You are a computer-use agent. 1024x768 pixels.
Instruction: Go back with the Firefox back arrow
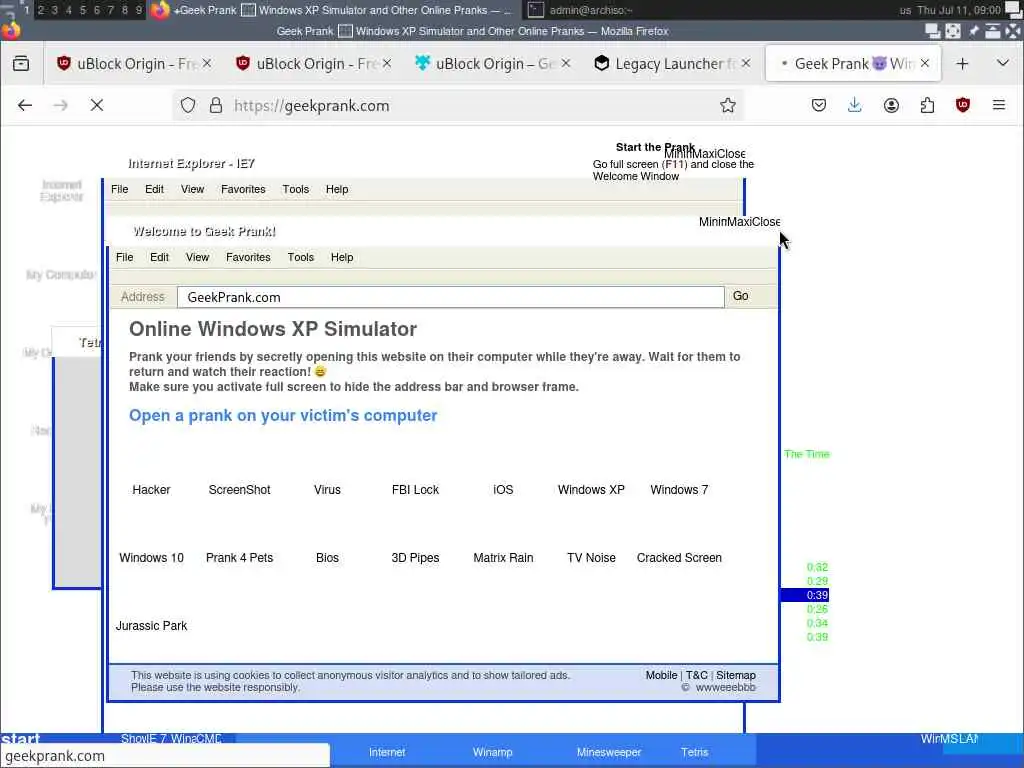tap(25, 105)
